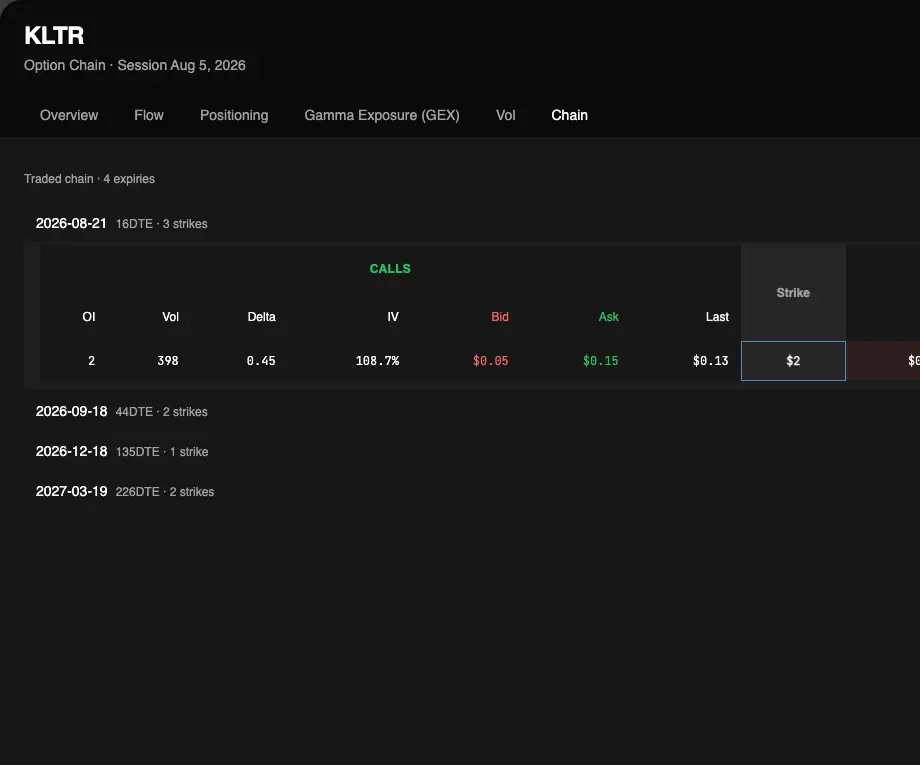The height and width of the screenshot is (765, 920).
Task: Click the IV column header
Action: [x=393, y=317]
